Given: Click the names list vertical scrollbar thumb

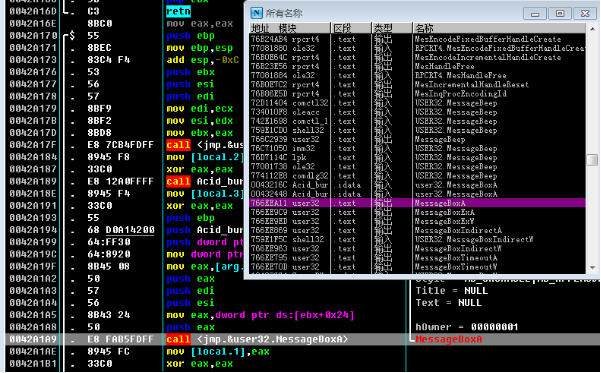Looking at the screenshot, I should click(593, 160).
